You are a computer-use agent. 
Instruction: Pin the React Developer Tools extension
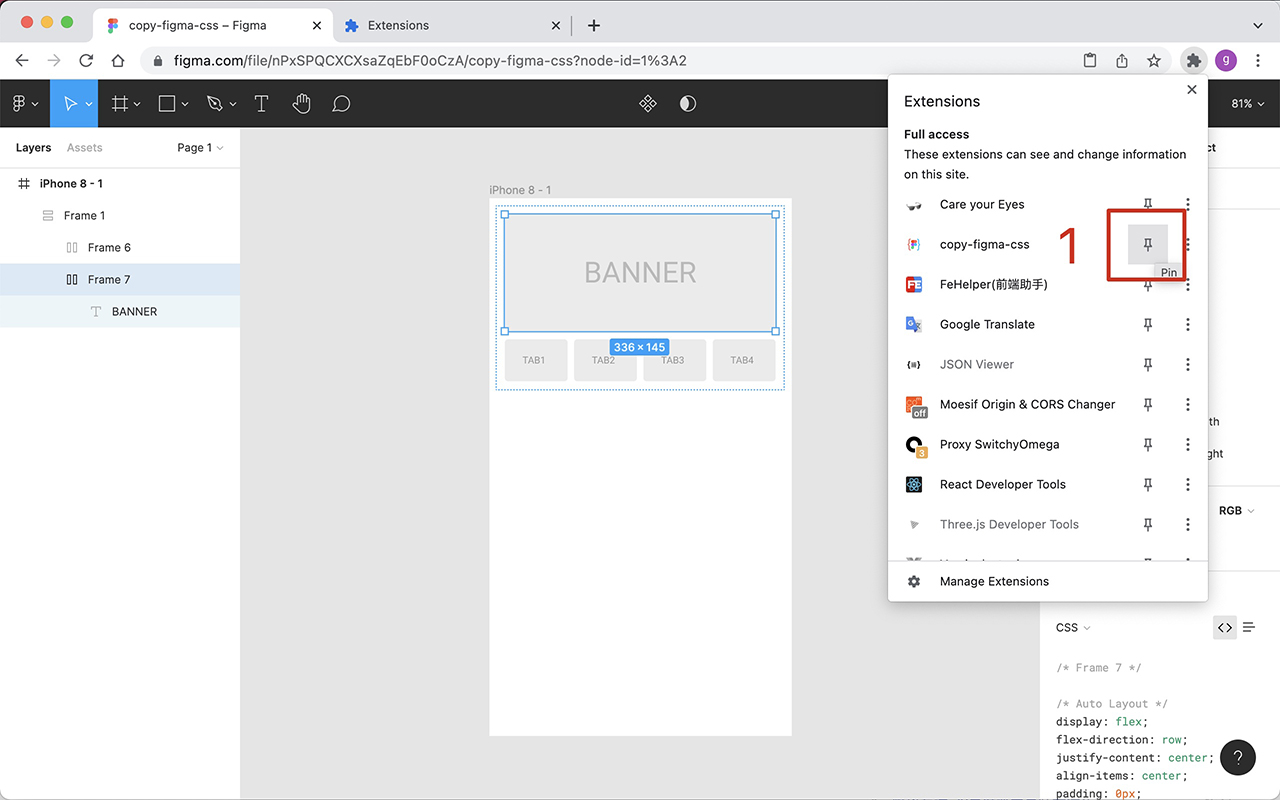pos(1147,484)
